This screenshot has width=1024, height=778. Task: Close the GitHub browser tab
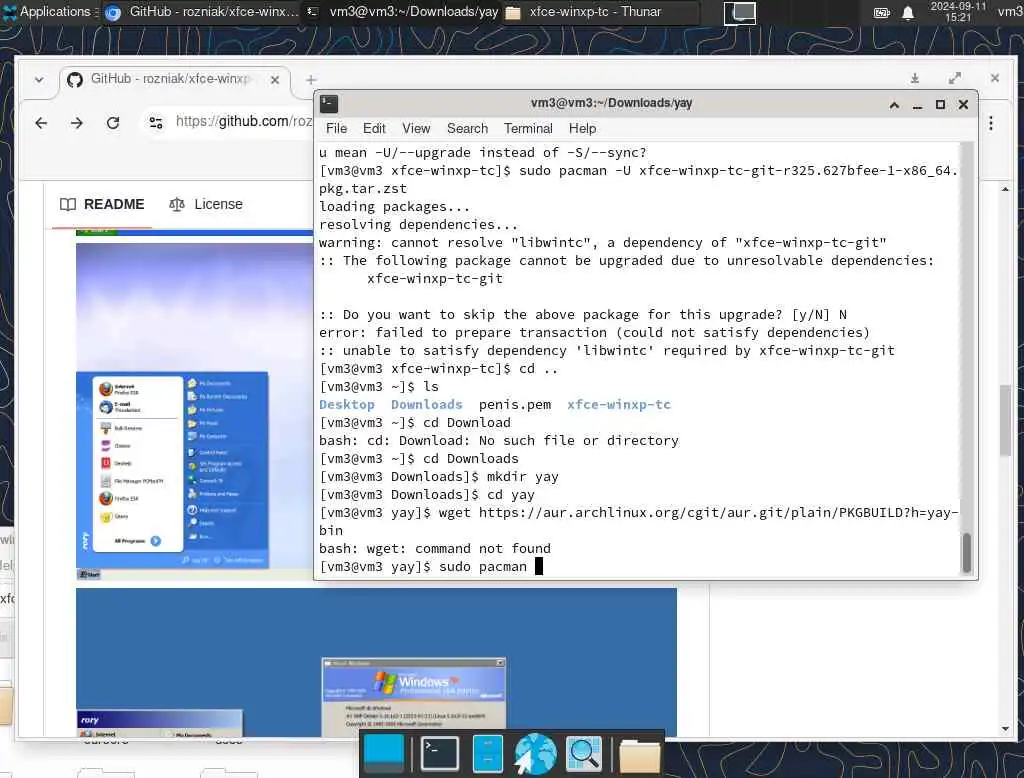tap(275, 80)
